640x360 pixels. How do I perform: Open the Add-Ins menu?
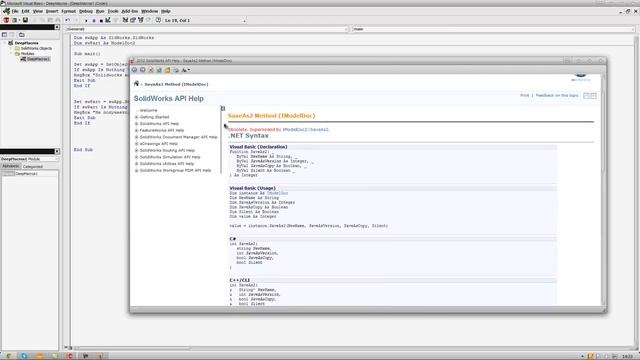130,11
